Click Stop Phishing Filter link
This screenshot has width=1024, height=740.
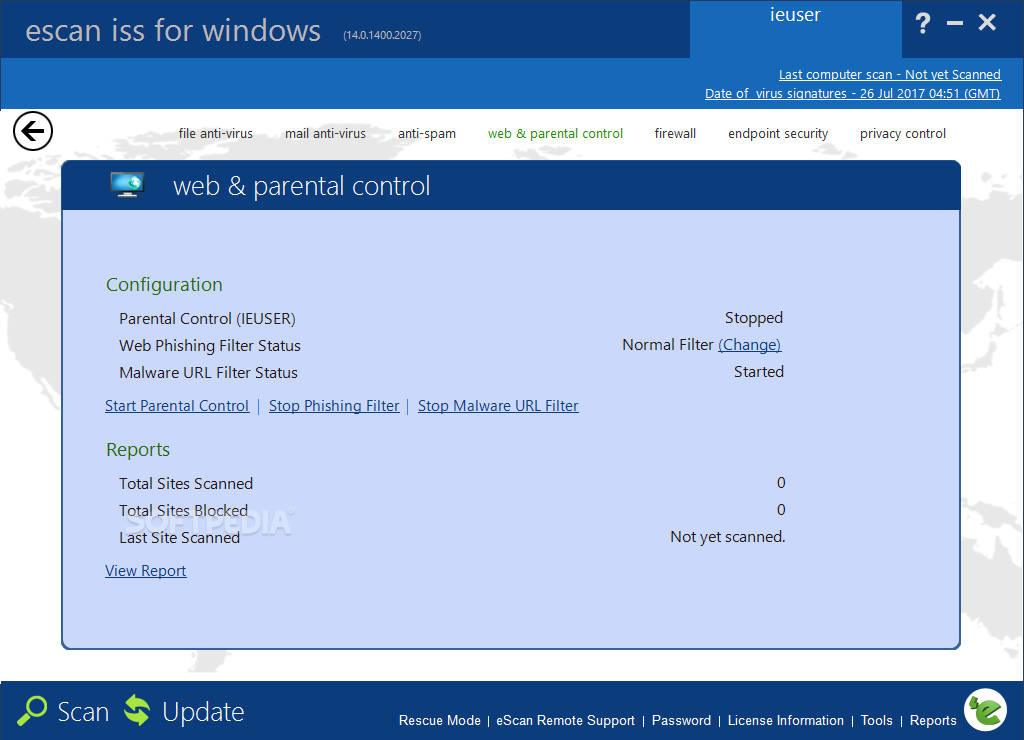tap(334, 406)
